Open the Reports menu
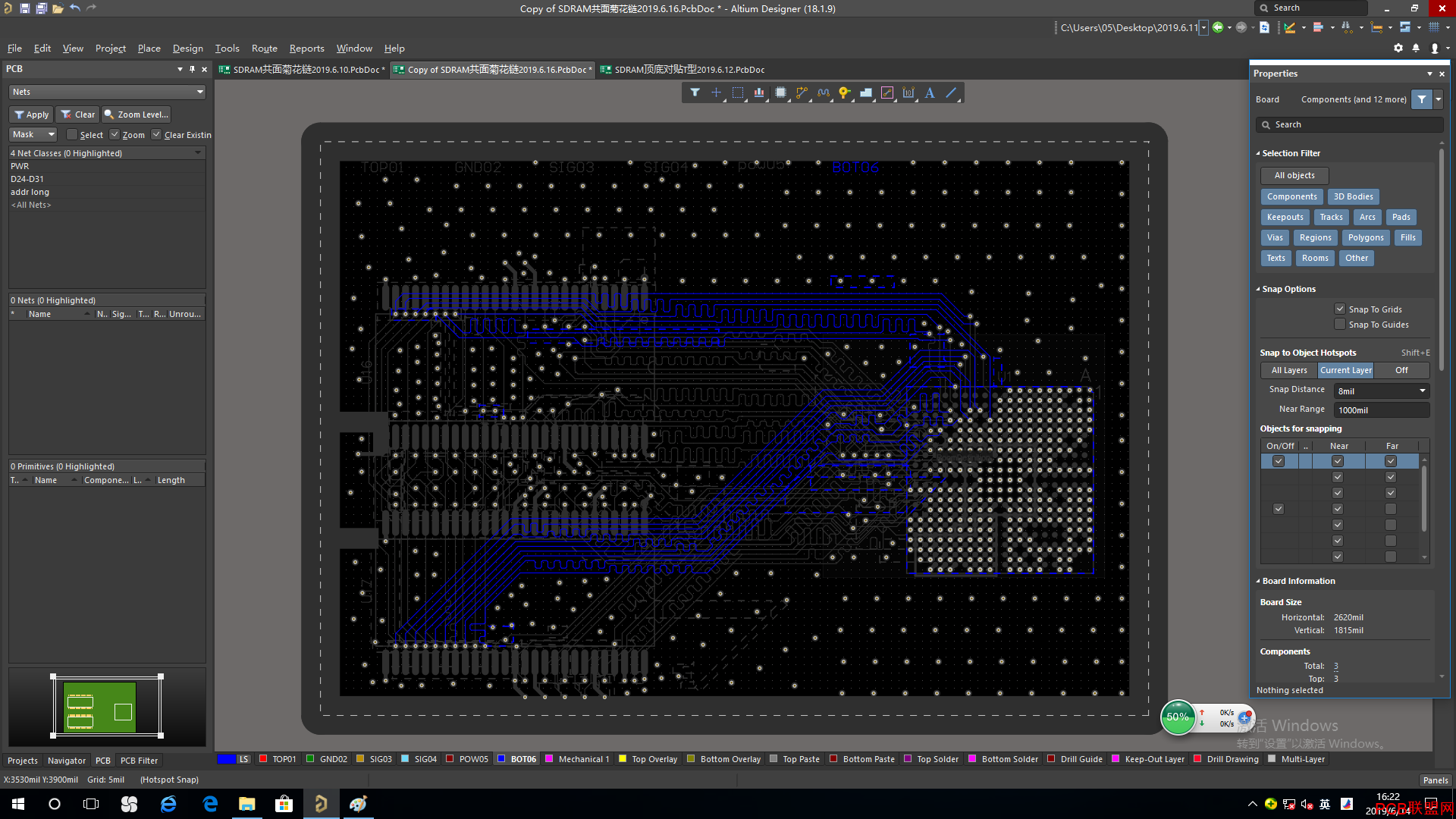Screen dimensions: 1456x819 (306, 48)
